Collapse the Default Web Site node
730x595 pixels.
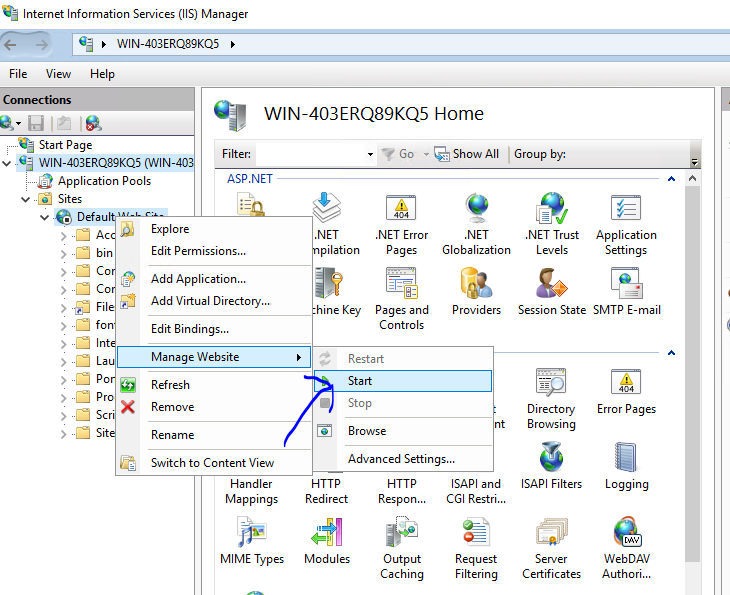[x=44, y=217]
